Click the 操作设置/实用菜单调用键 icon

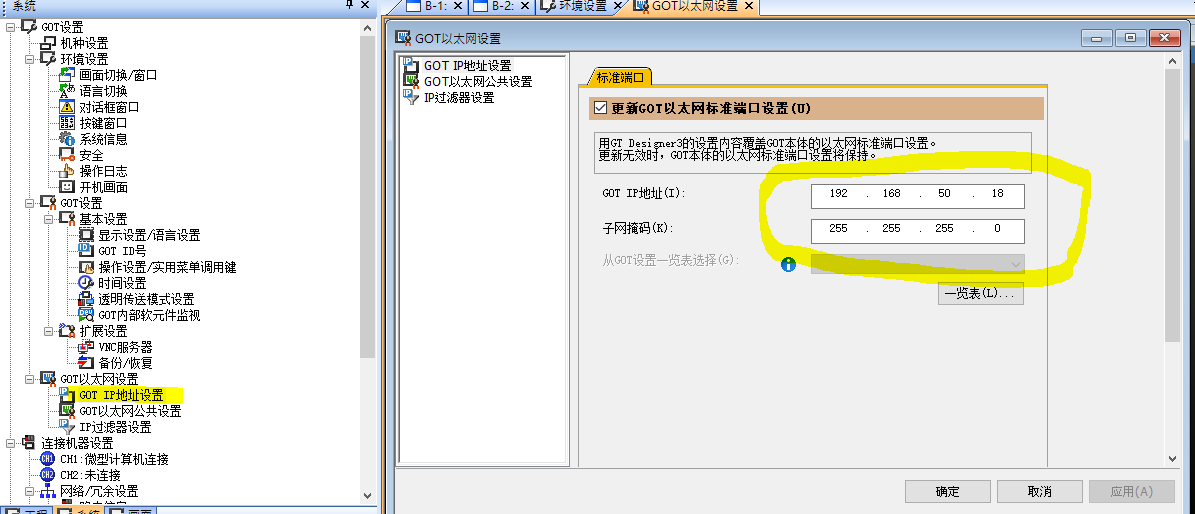point(86,267)
